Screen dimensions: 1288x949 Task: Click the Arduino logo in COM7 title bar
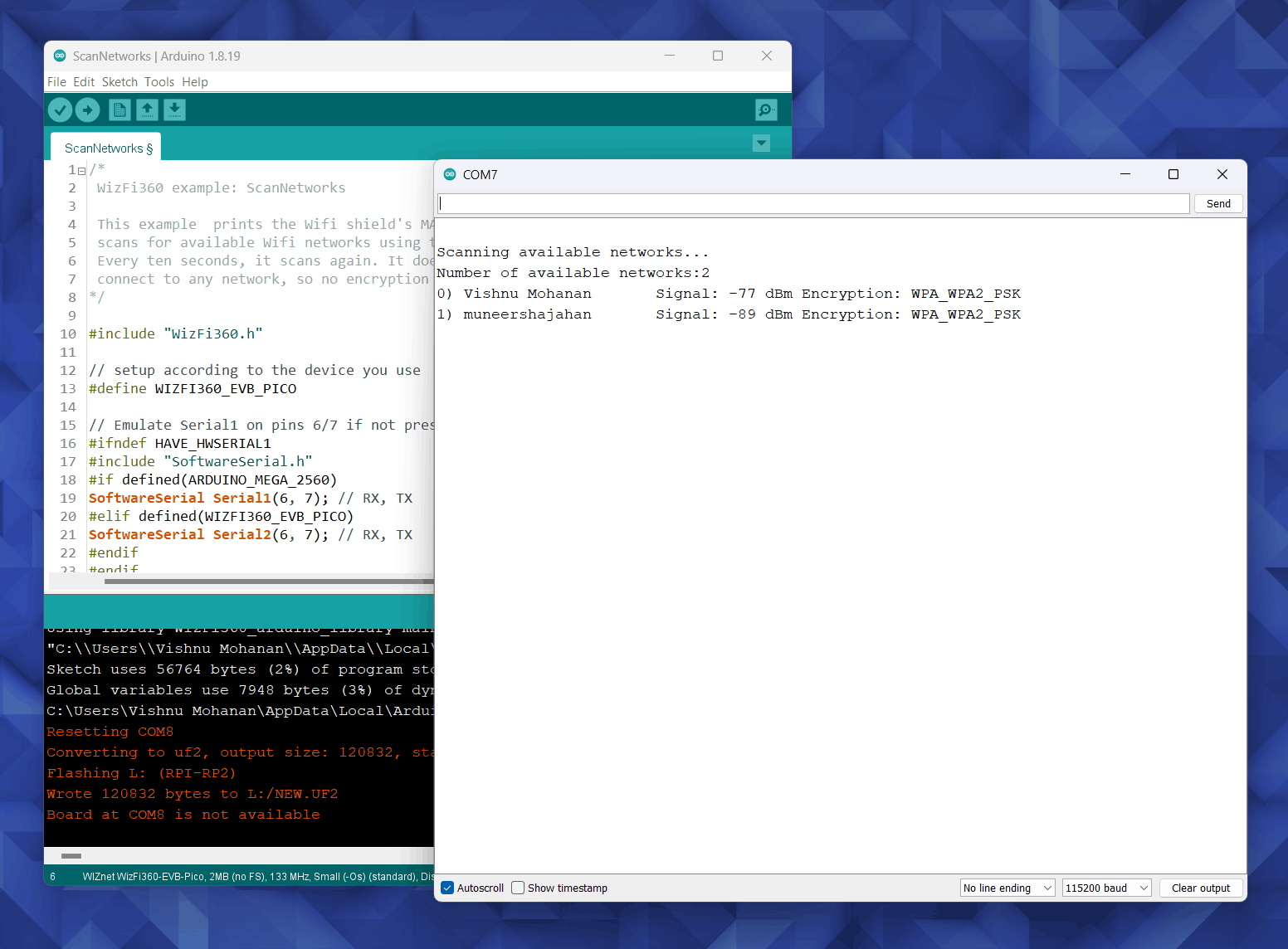point(450,174)
